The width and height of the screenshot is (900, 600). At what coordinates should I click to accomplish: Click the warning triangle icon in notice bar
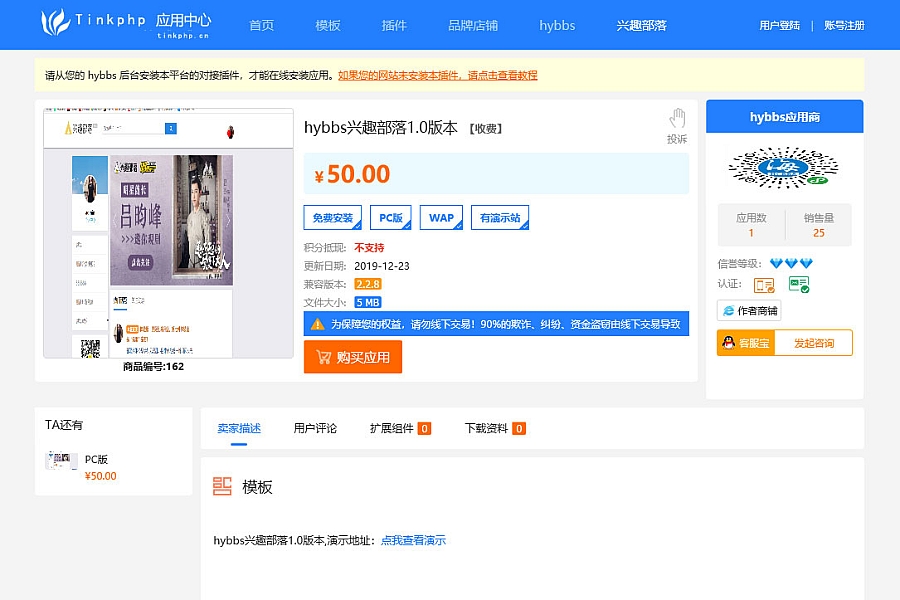(317, 324)
